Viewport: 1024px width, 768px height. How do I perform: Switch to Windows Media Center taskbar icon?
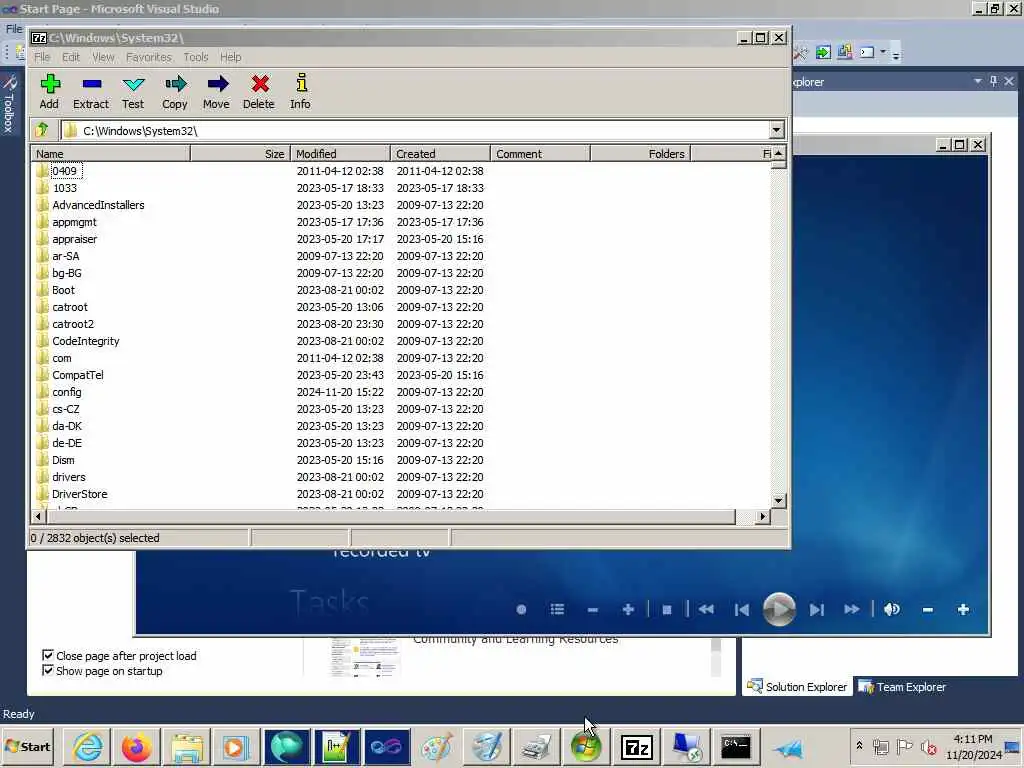coord(586,746)
